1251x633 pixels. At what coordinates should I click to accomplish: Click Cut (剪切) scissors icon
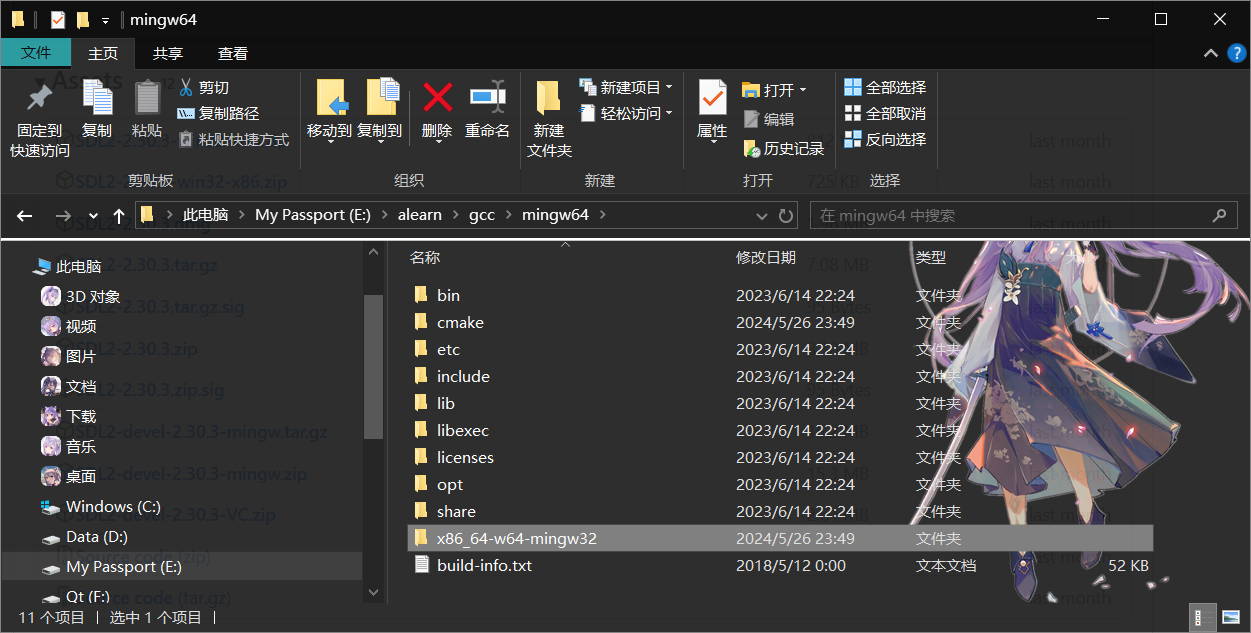pyautogui.click(x=186, y=87)
